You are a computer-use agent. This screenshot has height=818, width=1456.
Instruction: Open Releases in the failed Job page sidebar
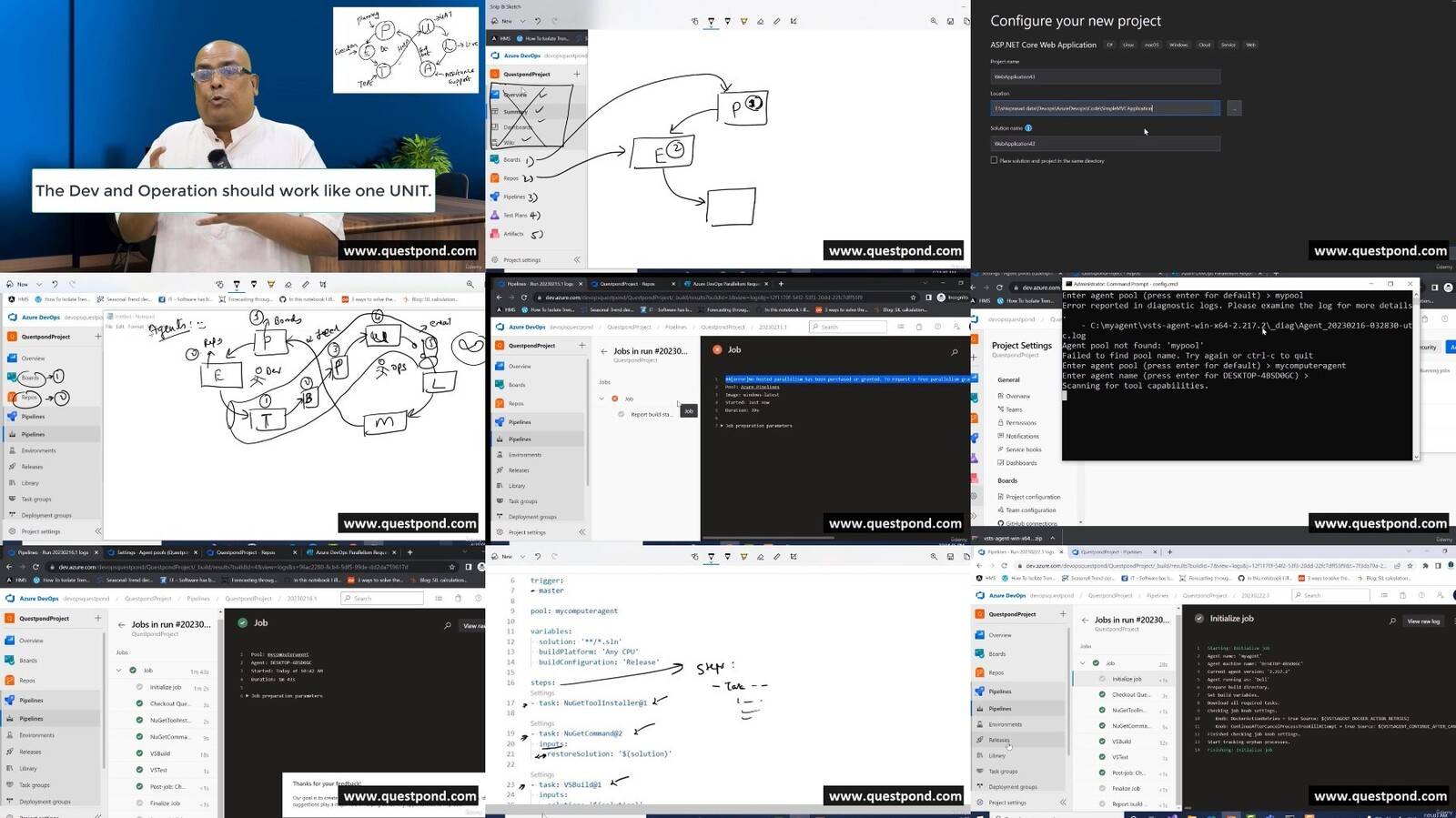(519, 470)
